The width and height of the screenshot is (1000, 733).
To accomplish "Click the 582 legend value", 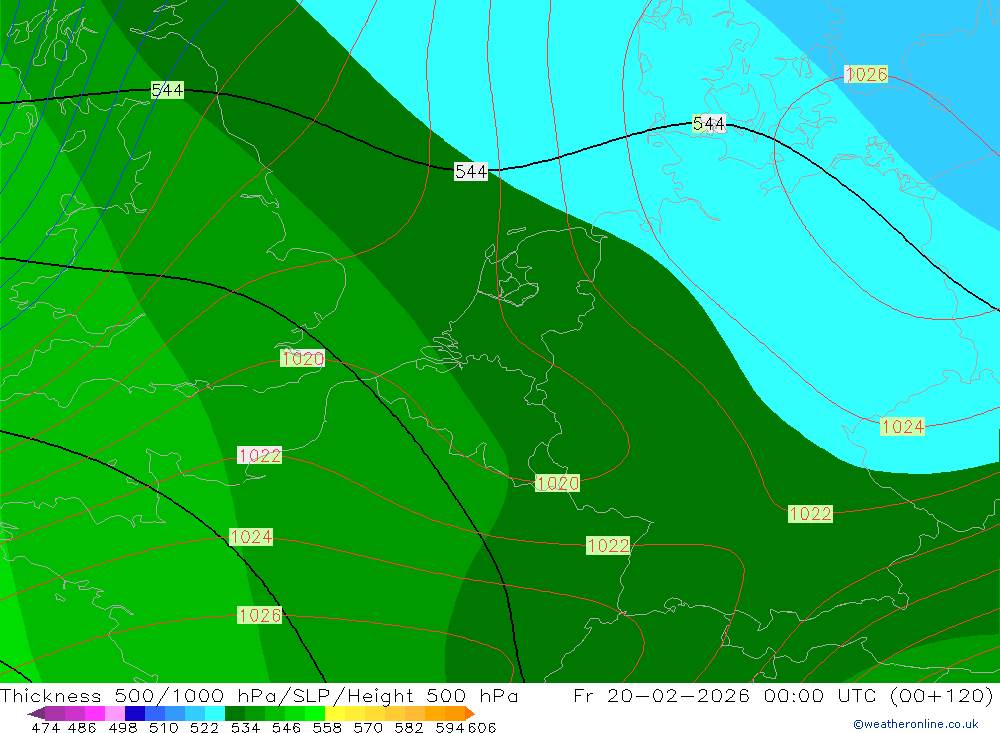I will [x=408, y=727].
